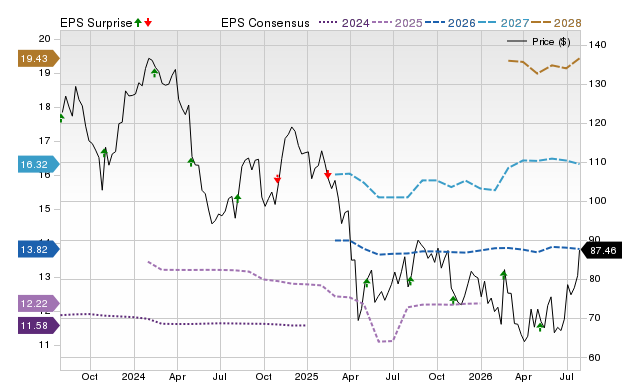Toggle the 2026 consensus series in legend

(450, 23)
